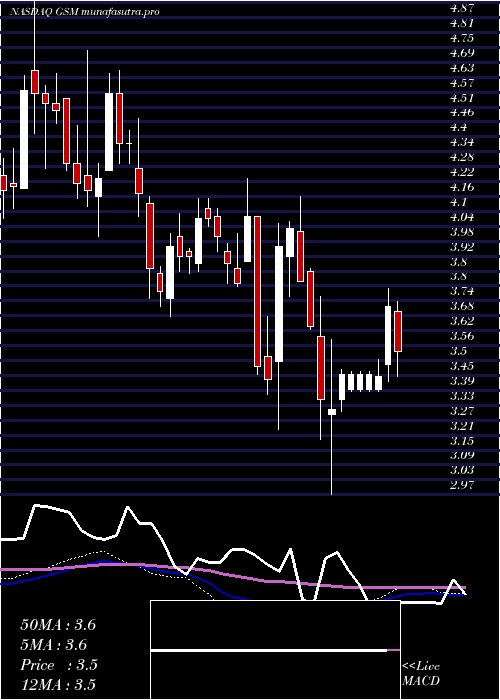Viewport: 500px width, 700px height.
Task: Click the 4.34 price axis label
Action: click(x=462, y=142)
